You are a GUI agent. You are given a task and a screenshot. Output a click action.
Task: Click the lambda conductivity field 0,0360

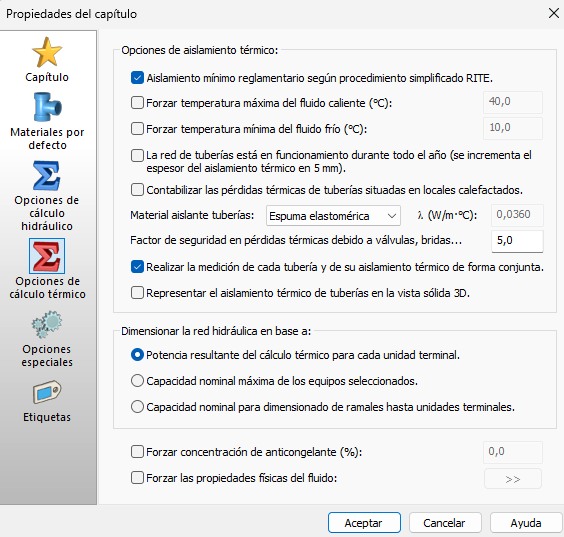coord(517,215)
